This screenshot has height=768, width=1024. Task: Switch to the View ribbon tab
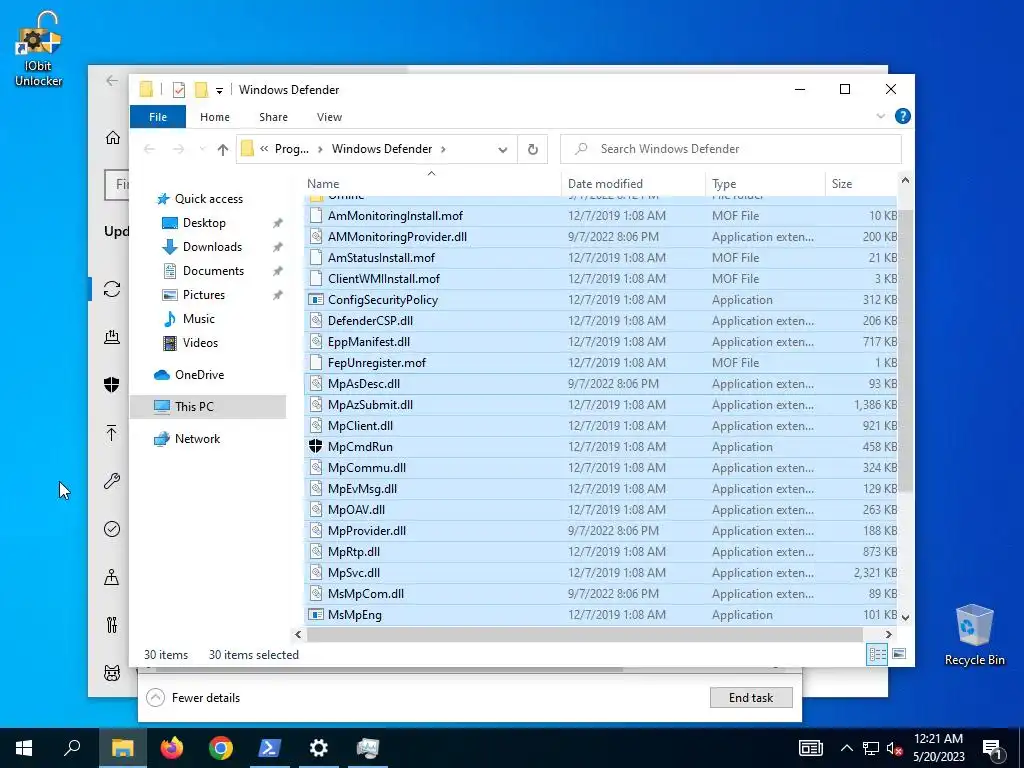point(329,117)
